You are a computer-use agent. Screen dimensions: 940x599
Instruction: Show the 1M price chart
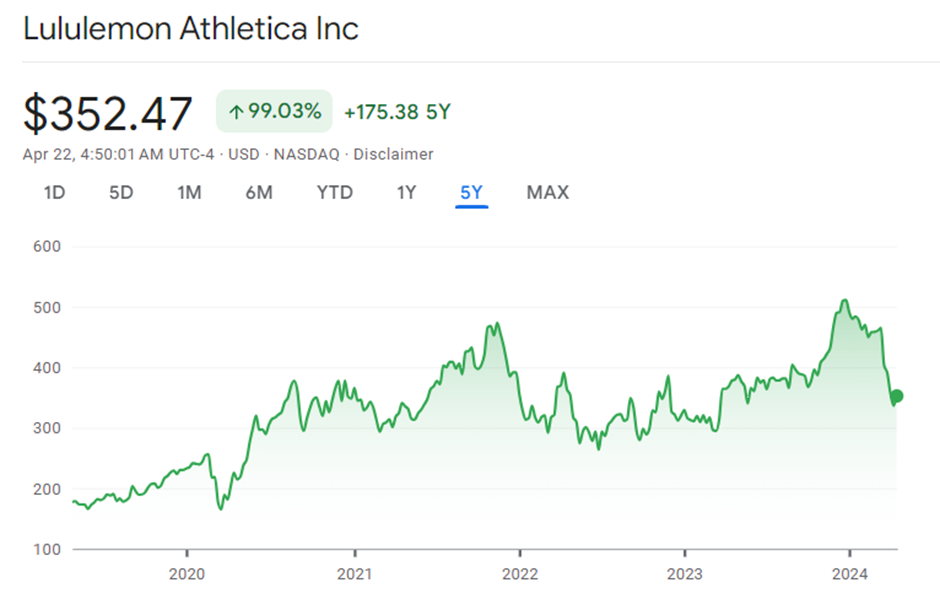[x=189, y=193]
